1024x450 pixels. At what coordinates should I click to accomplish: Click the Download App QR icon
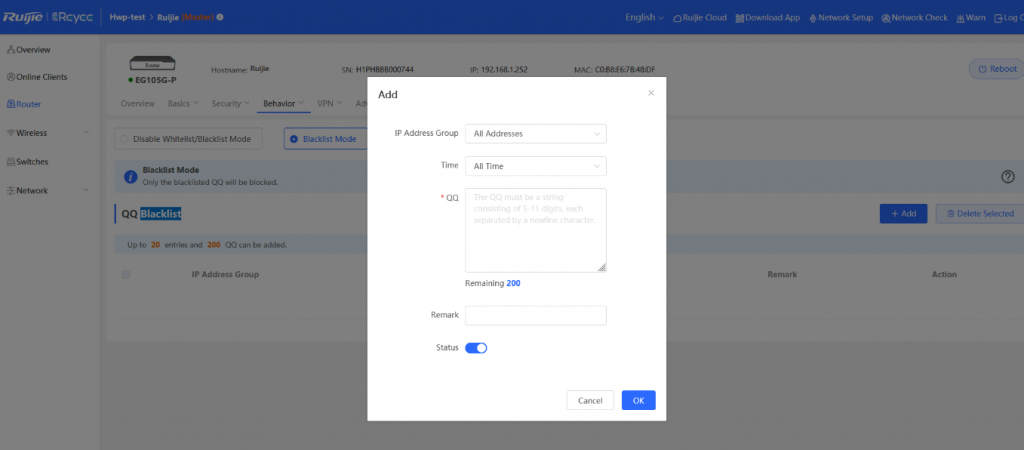[739, 17]
